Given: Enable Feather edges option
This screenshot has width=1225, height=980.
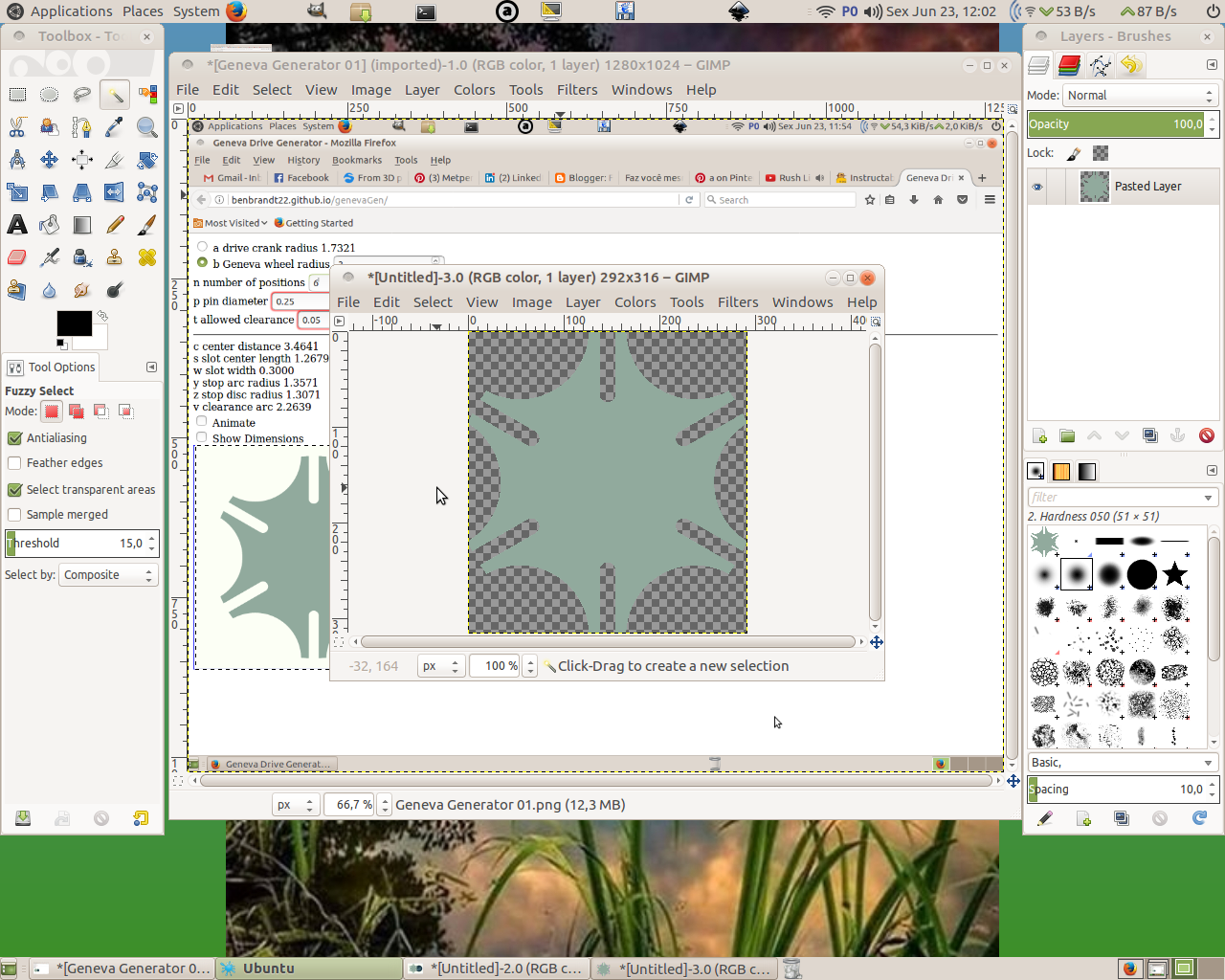Looking at the screenshot, I should (x=14, y=463).
